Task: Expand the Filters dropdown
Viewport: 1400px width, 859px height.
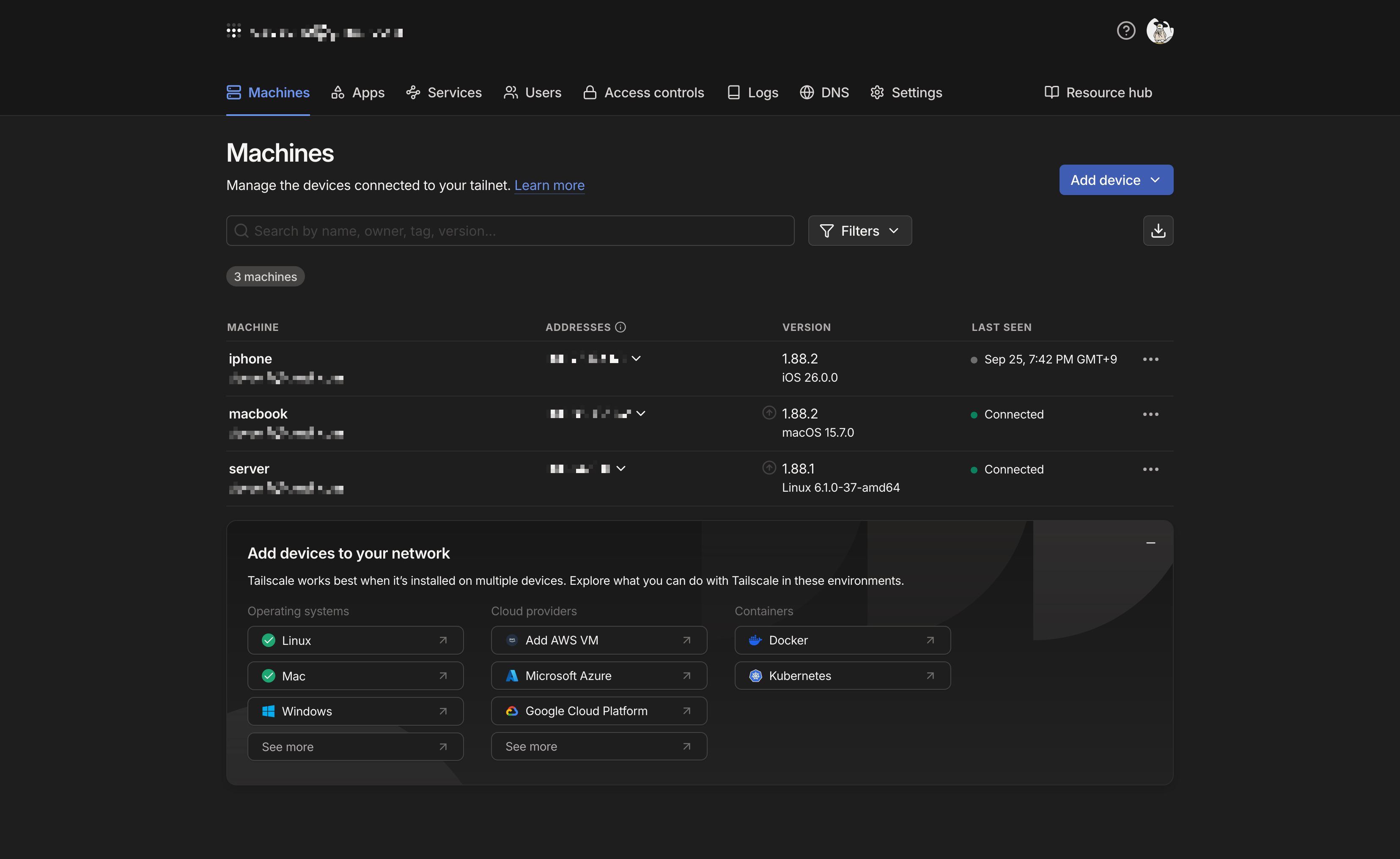Action: coord(859,231)
